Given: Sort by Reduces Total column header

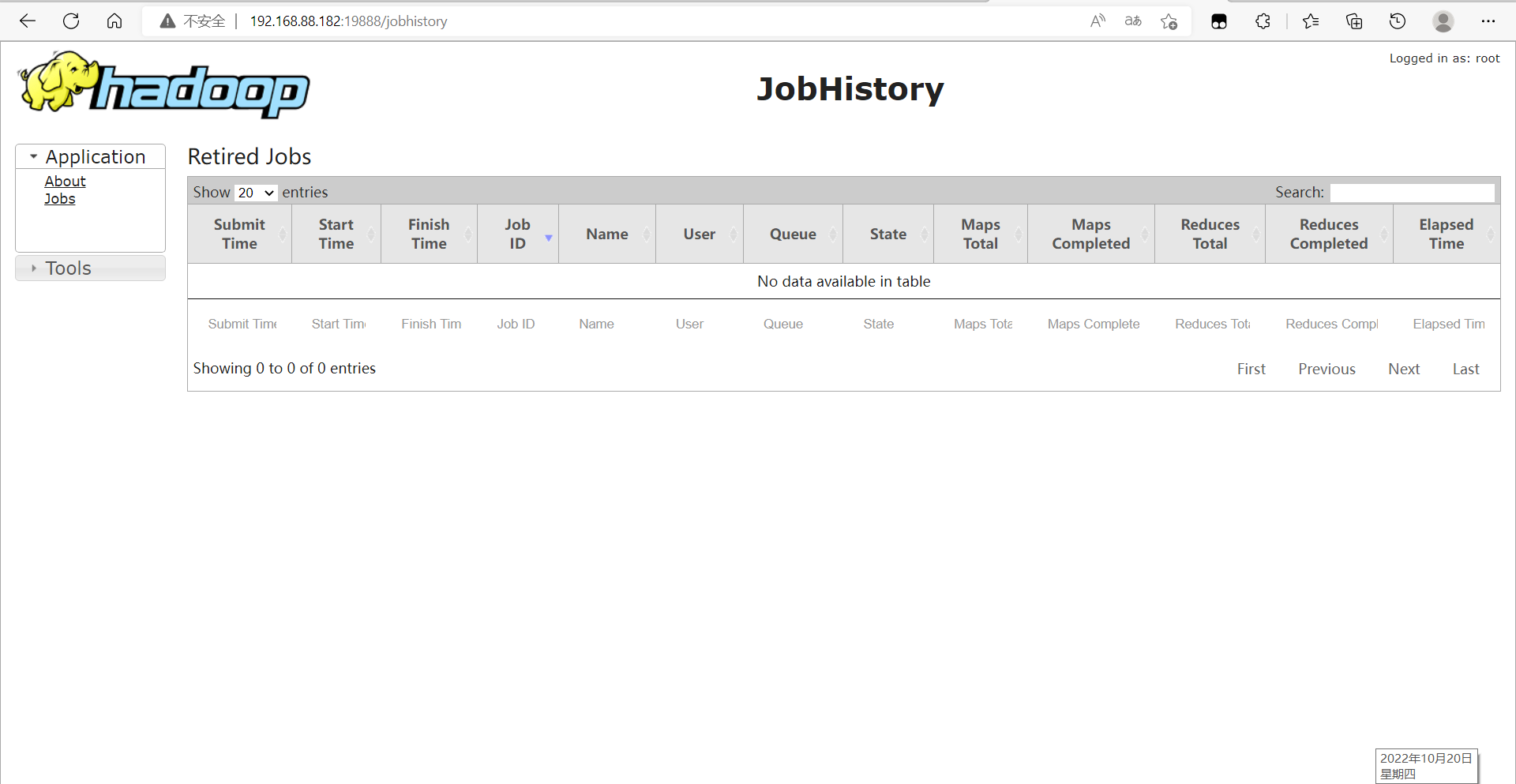Looking at the screenshot, I should coord(1210,234).
